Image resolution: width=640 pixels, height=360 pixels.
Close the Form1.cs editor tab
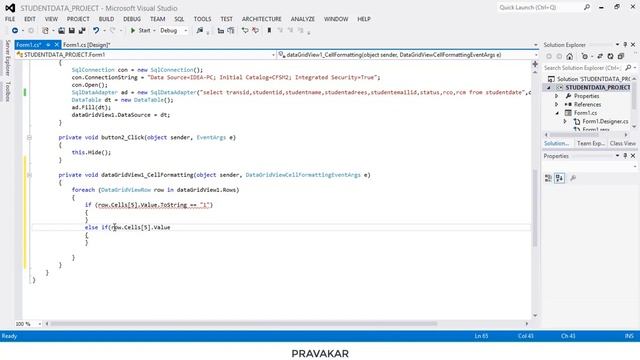tap(57, 45)
